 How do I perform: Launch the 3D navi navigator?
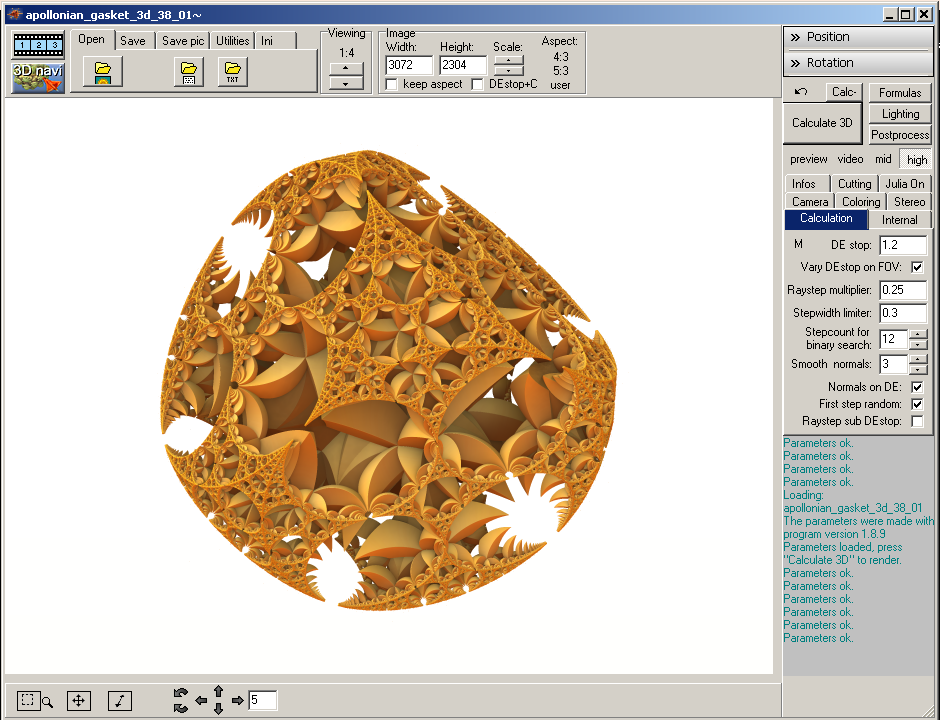(38, 77)
